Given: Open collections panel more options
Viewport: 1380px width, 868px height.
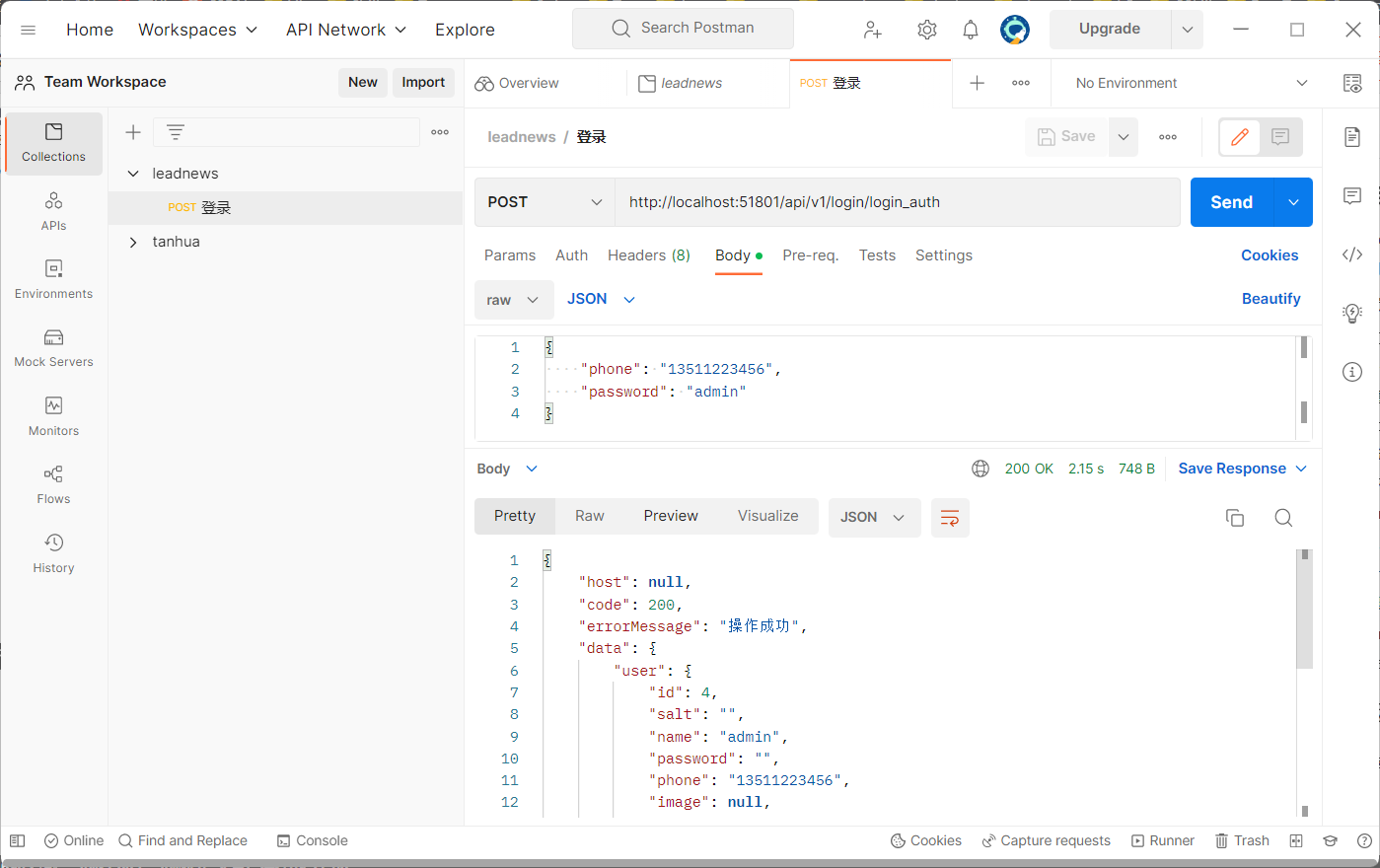Looking at the screenshot, I should 440,132.
